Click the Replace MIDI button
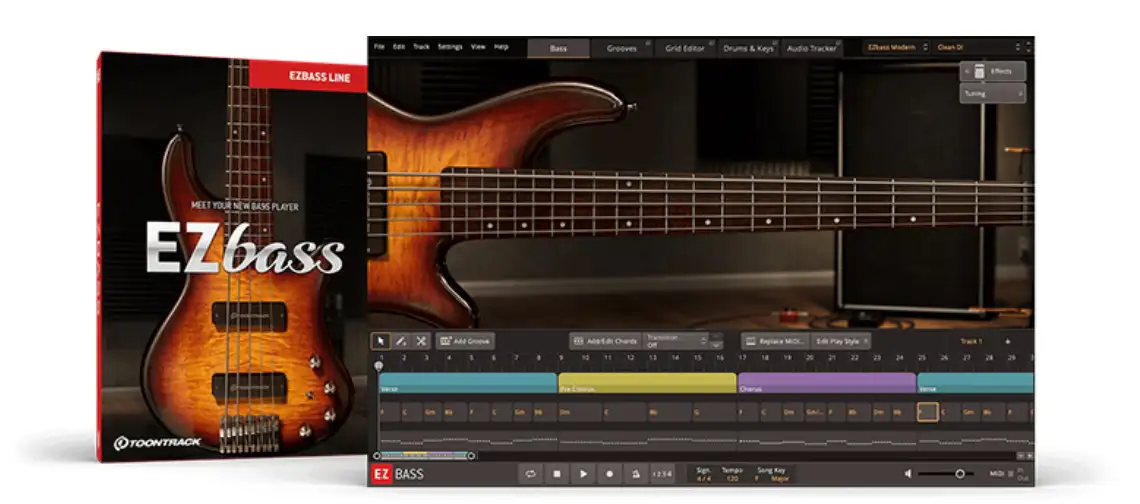Image resolution: width=1140 pixels, height=504 pixels. coord(776,340)
